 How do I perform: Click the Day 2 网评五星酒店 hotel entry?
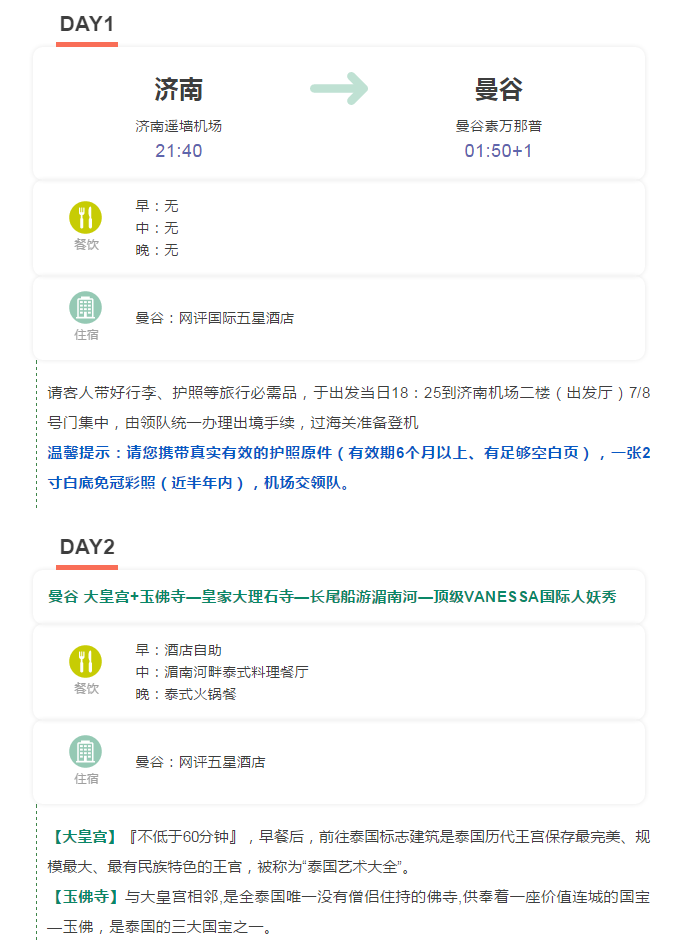201,762
